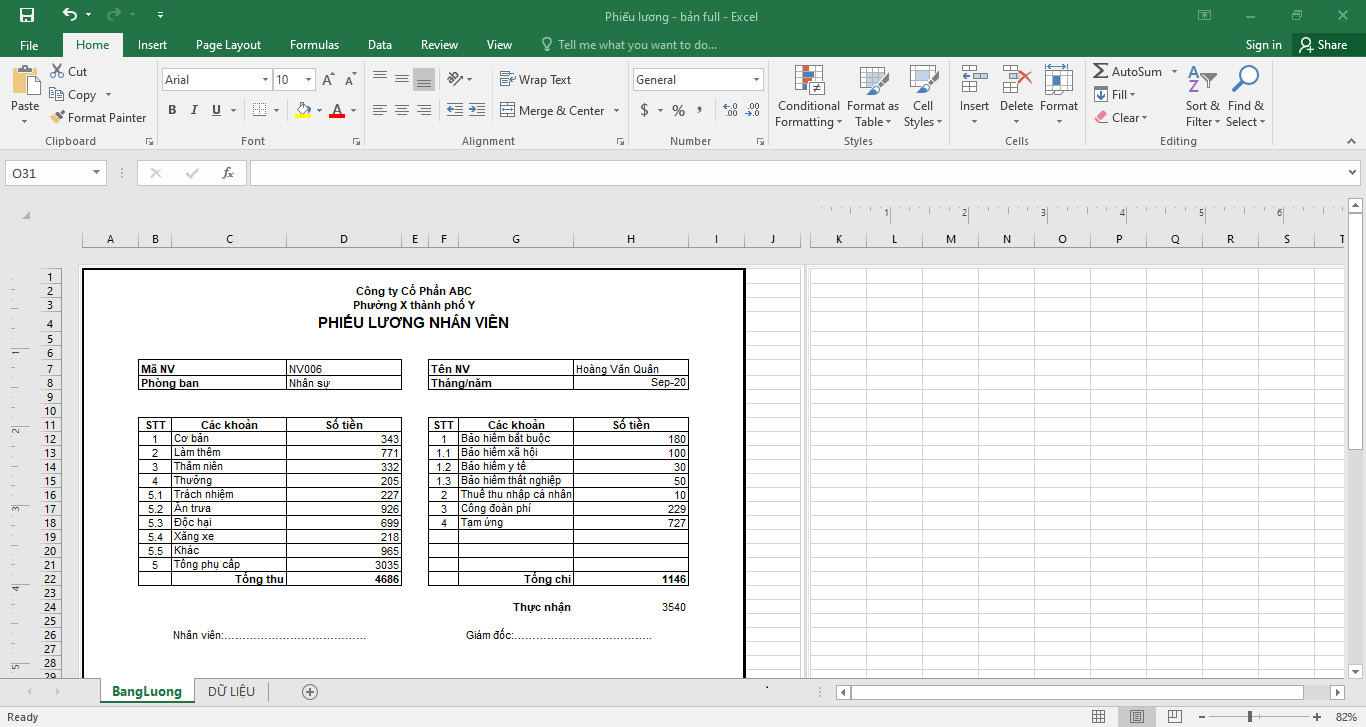Click Merge & Center
This screenshot has width=1366, height=727.
553,111
